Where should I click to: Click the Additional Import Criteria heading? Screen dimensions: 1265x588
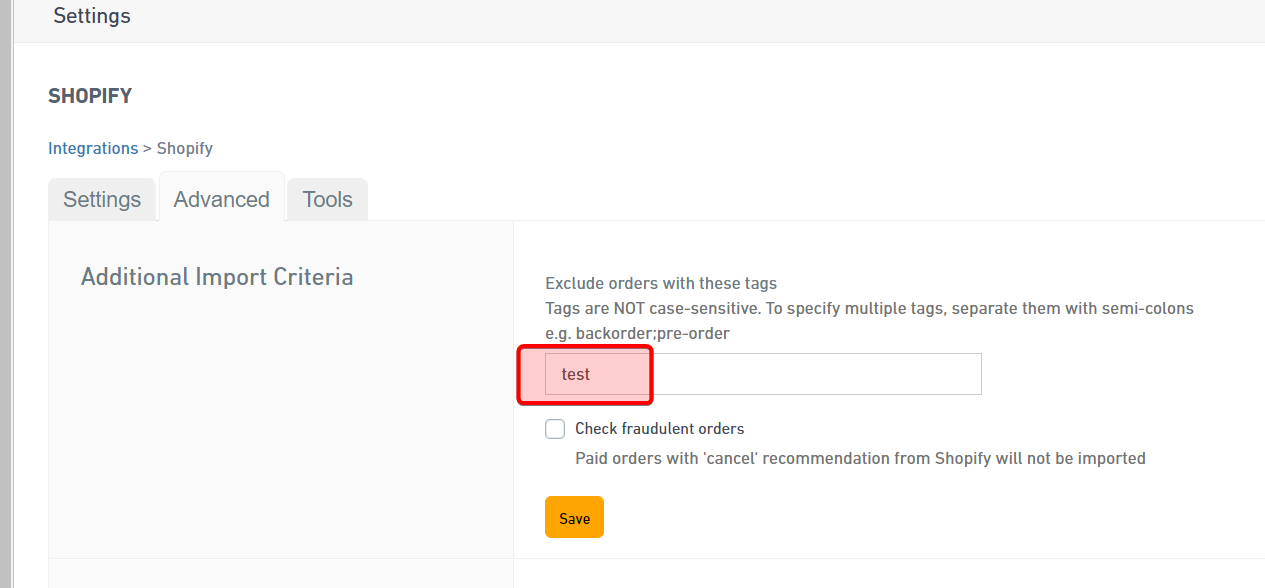(x=217, y=277)
